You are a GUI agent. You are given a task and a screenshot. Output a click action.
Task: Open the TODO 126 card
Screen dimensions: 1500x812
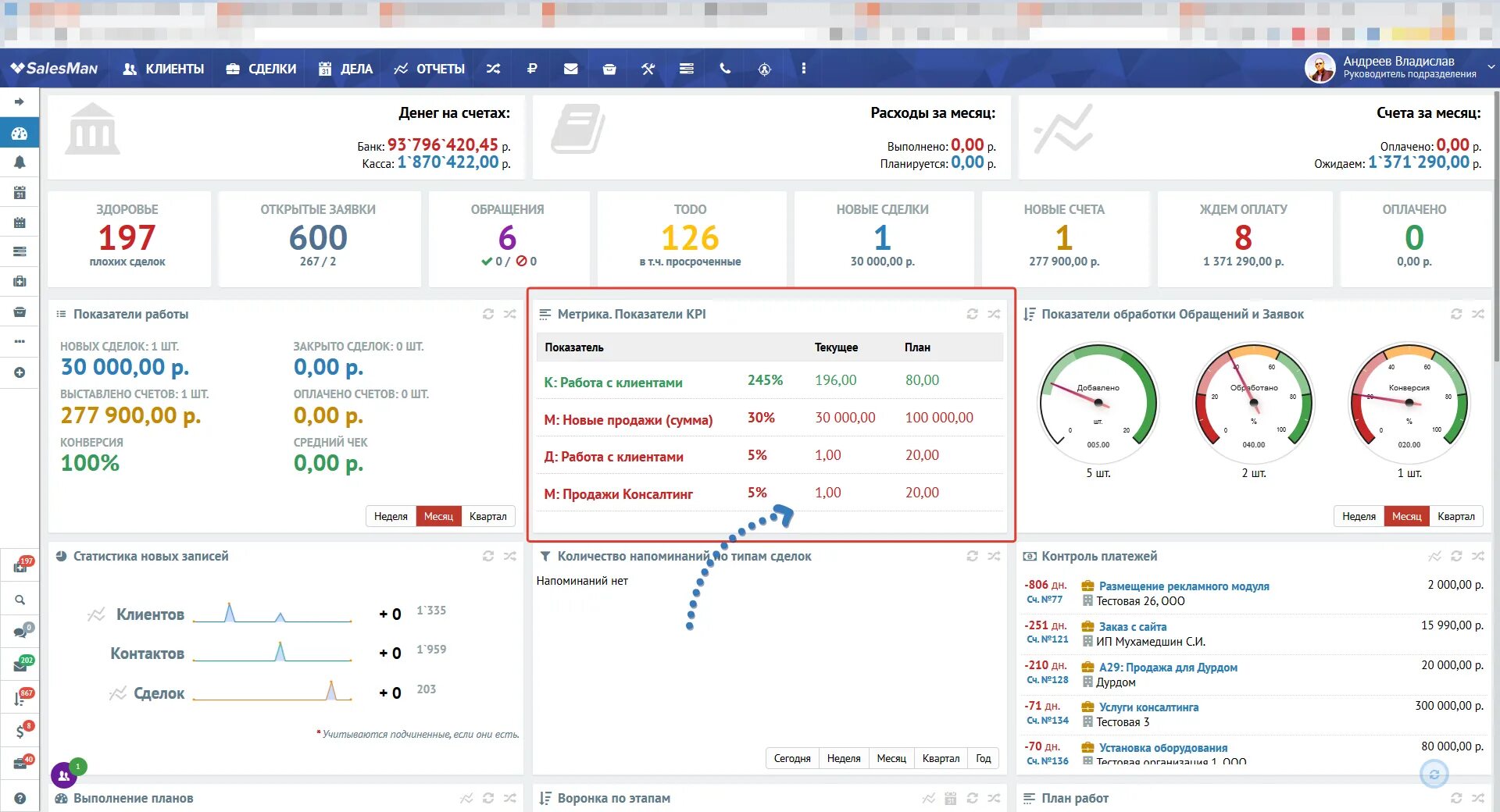click(691, 238)
